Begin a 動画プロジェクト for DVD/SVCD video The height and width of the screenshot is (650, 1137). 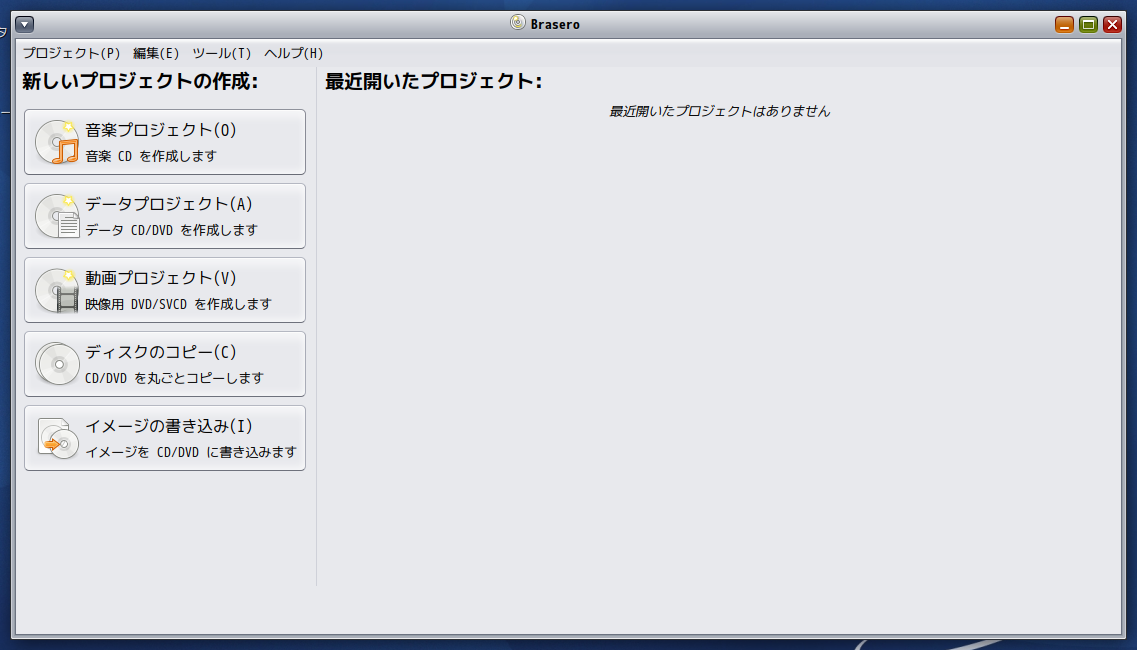[165, 289]
